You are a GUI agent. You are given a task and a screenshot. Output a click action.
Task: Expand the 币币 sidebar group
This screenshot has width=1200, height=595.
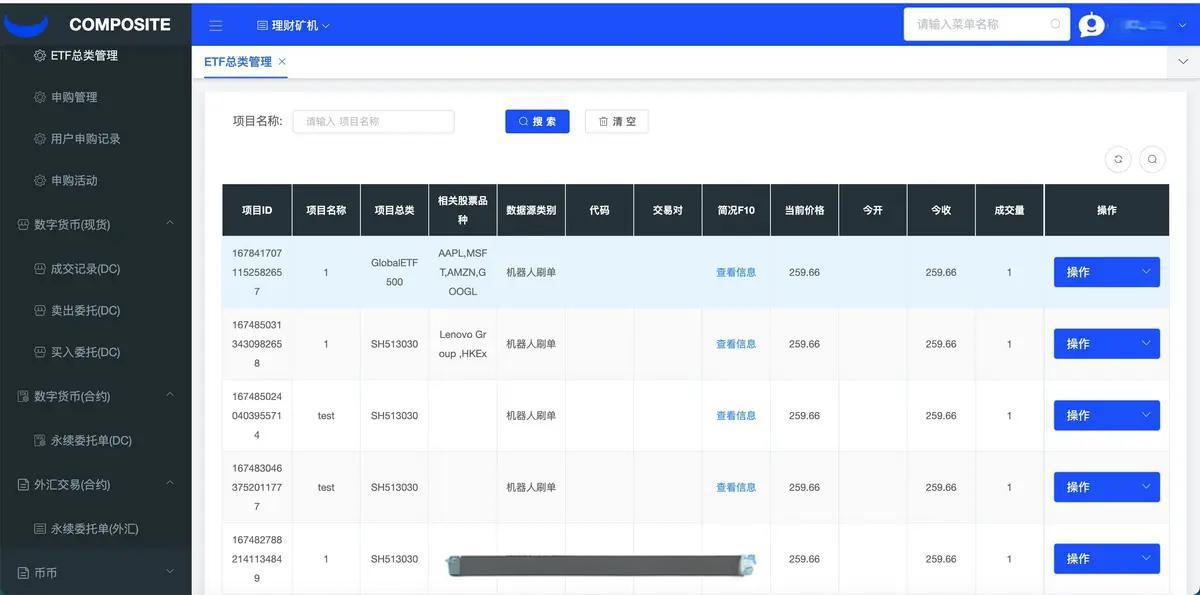pyautogui.click(x=96, y=572)
